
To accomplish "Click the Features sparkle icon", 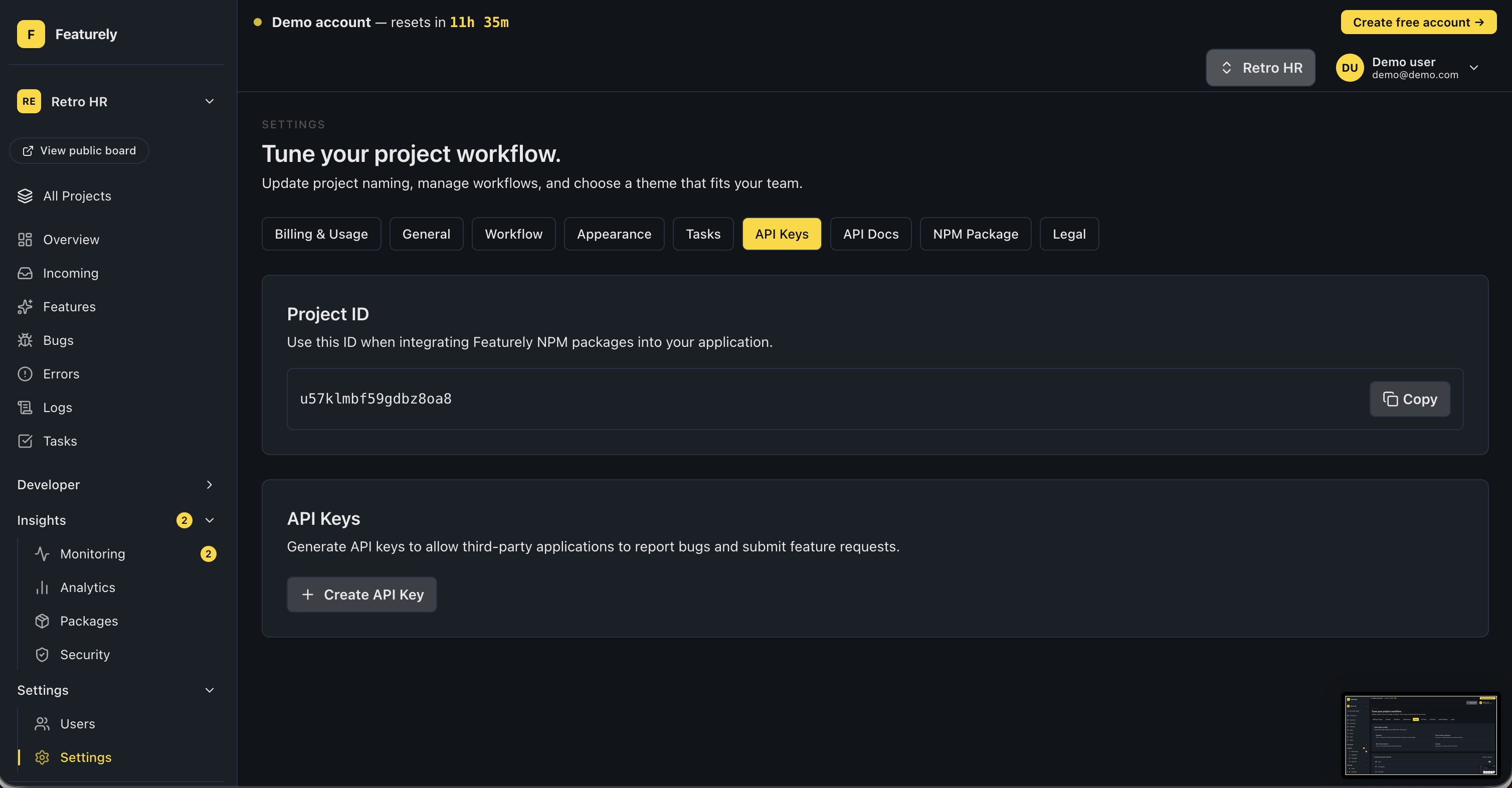I will (25, 307).
